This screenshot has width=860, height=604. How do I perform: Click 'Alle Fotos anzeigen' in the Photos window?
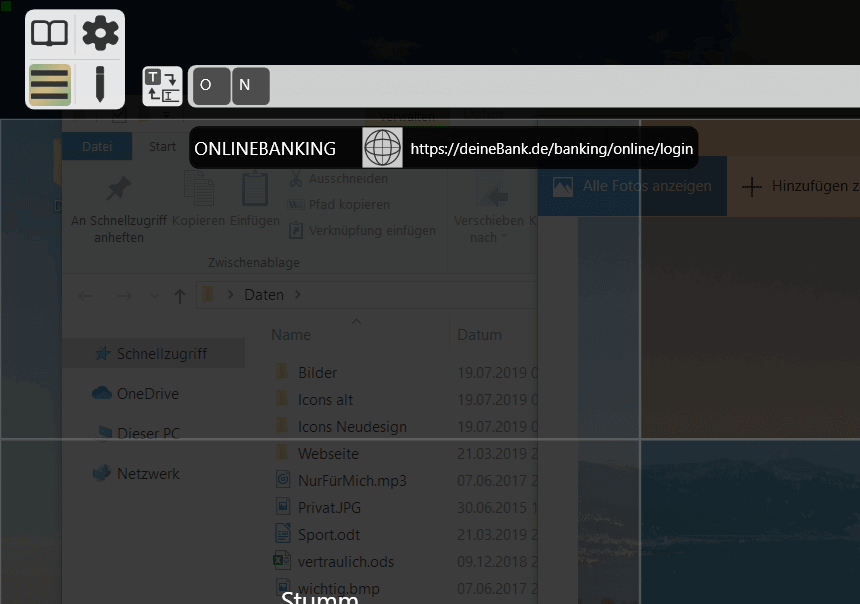click(x=632, y=186)
